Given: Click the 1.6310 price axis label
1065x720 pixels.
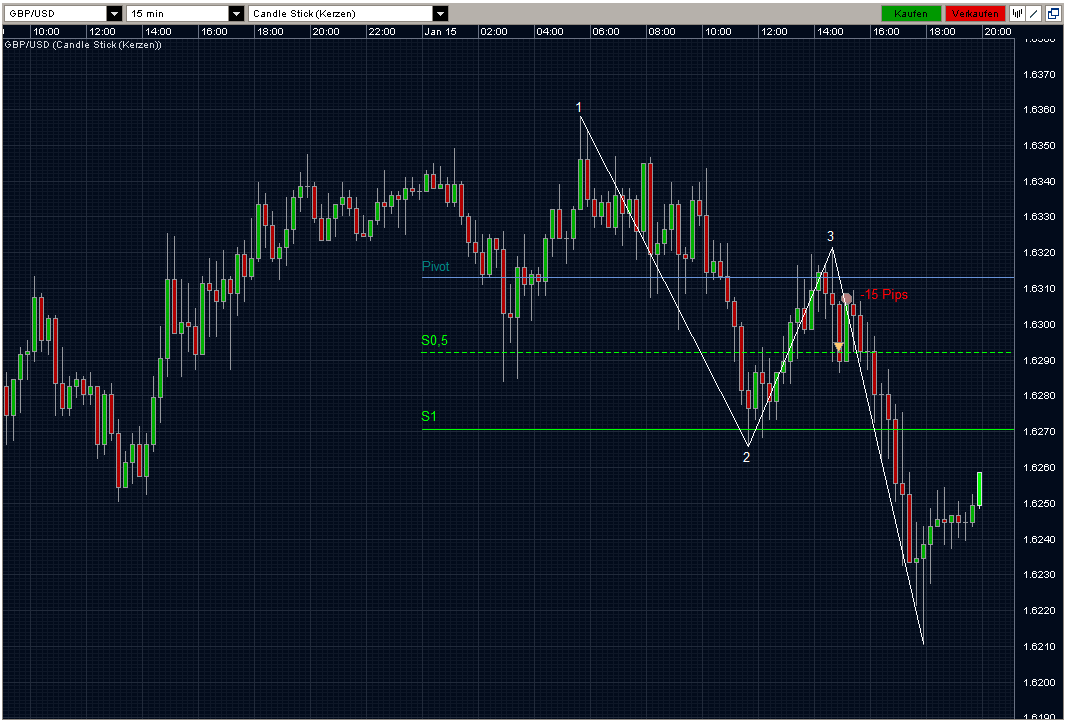Looking at the screenshot, I should click(1039, 289).
